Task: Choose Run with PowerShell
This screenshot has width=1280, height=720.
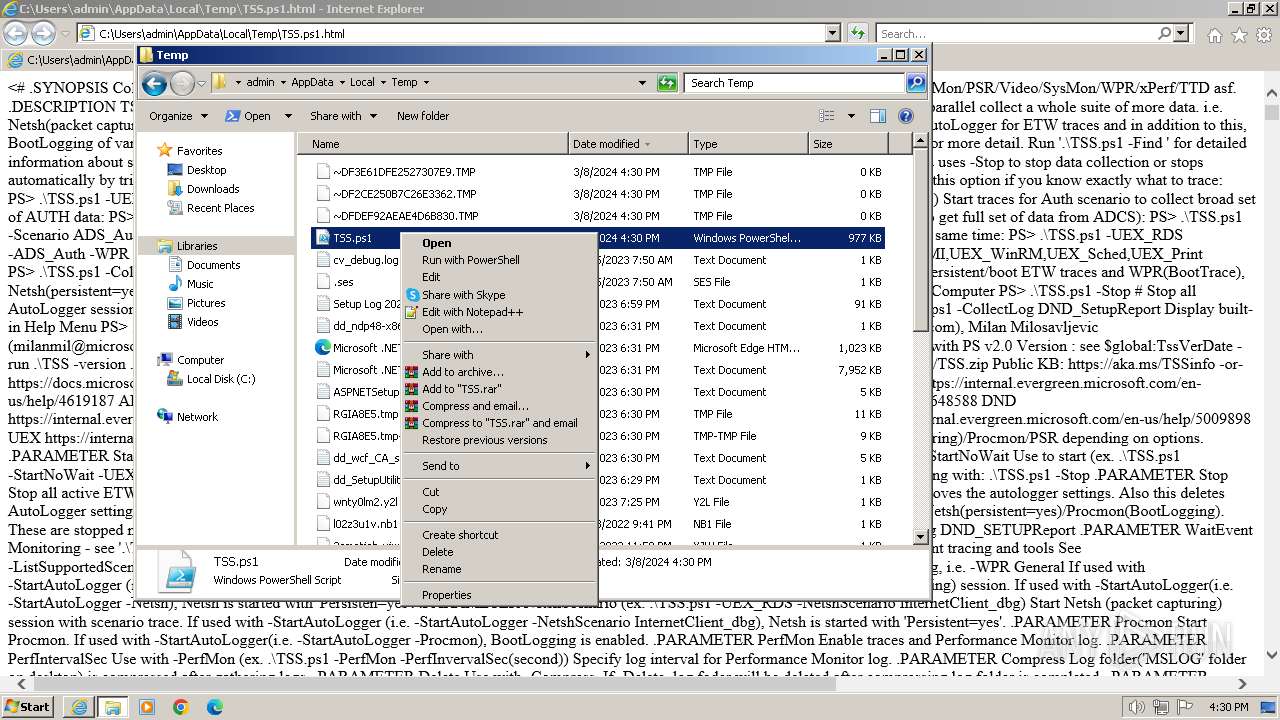Action: pyautogui.click(x=499, y=260)
